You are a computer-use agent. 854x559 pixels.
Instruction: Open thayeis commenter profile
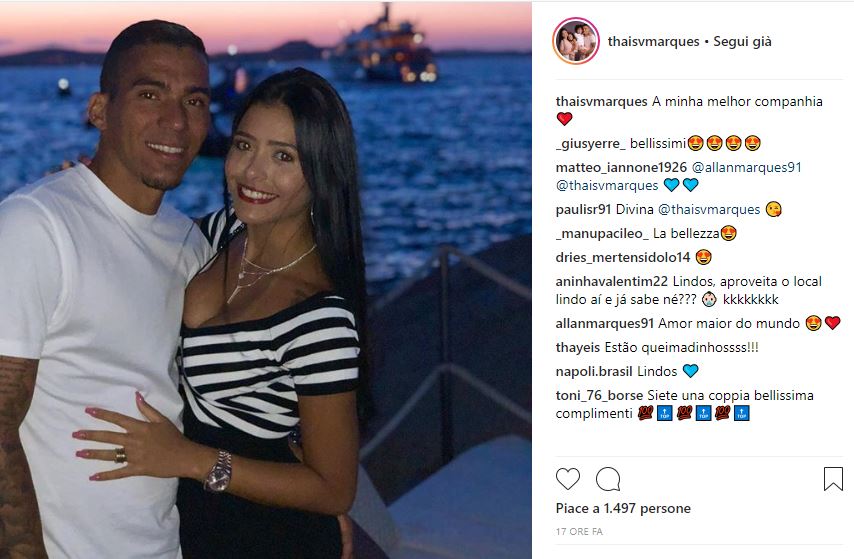pyautogui.click(x=578, y=348)
